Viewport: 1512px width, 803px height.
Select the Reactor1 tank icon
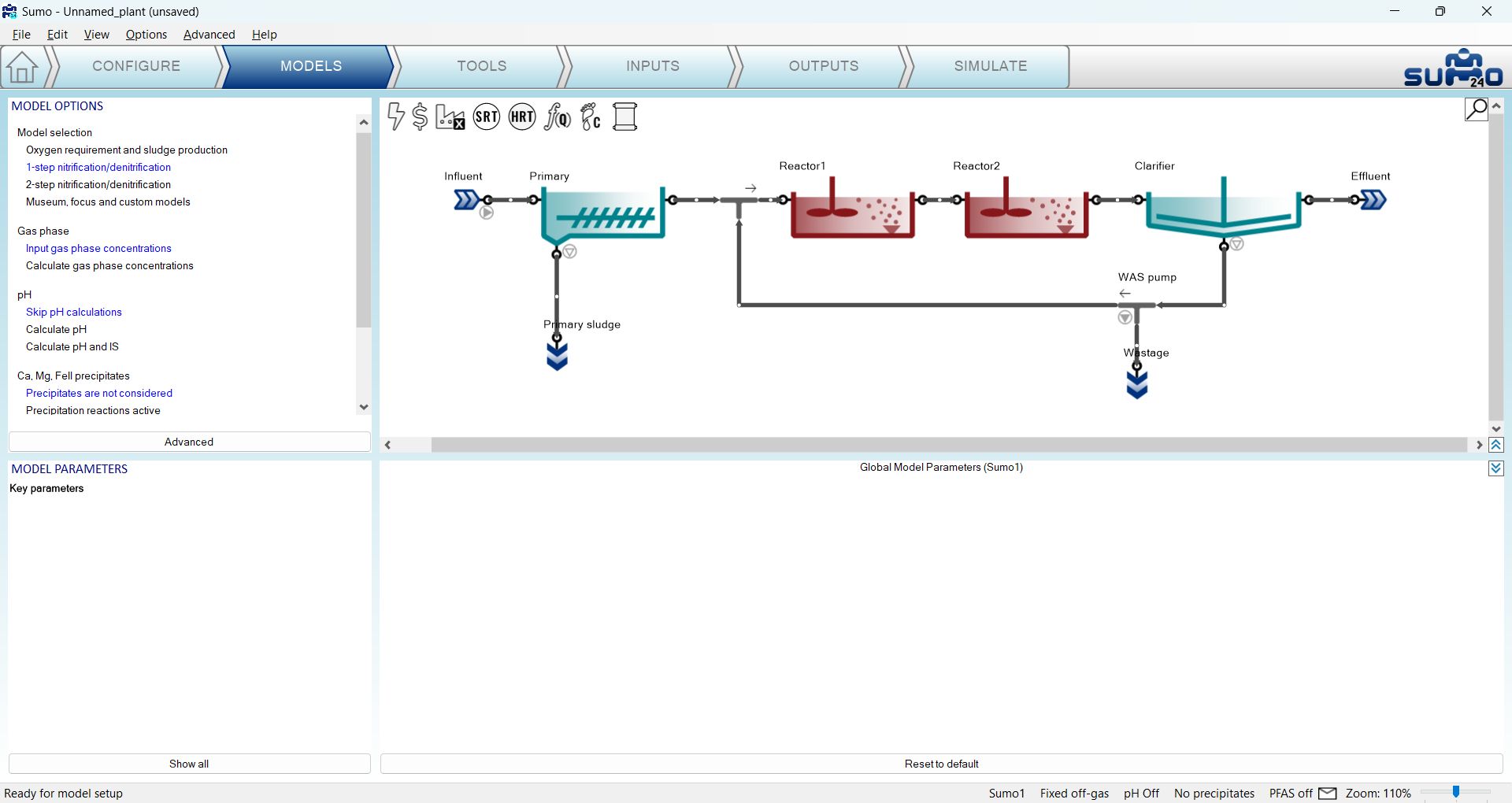click(852, 208)
